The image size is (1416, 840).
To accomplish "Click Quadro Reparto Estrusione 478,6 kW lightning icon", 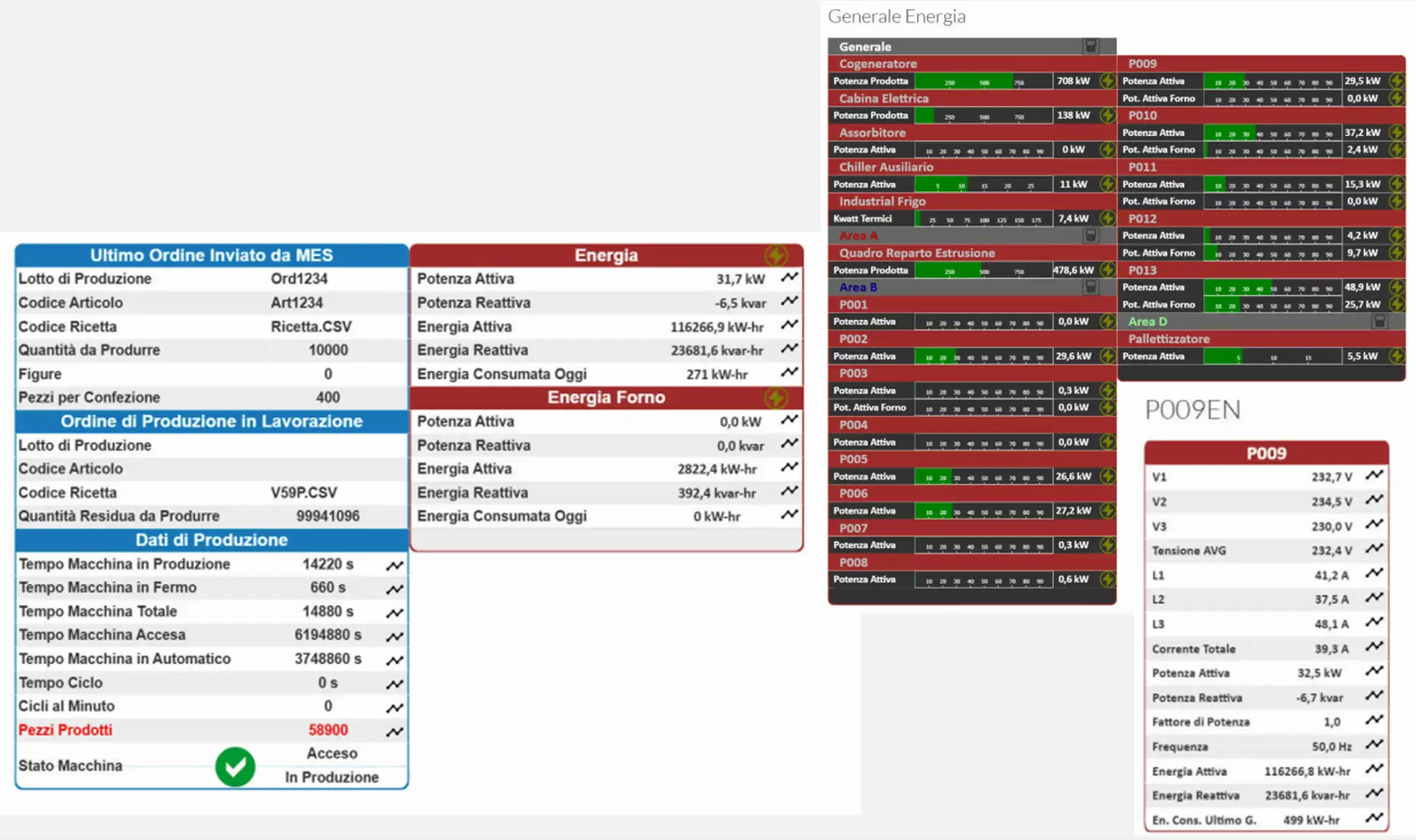I will click(x=1108, y=270).
